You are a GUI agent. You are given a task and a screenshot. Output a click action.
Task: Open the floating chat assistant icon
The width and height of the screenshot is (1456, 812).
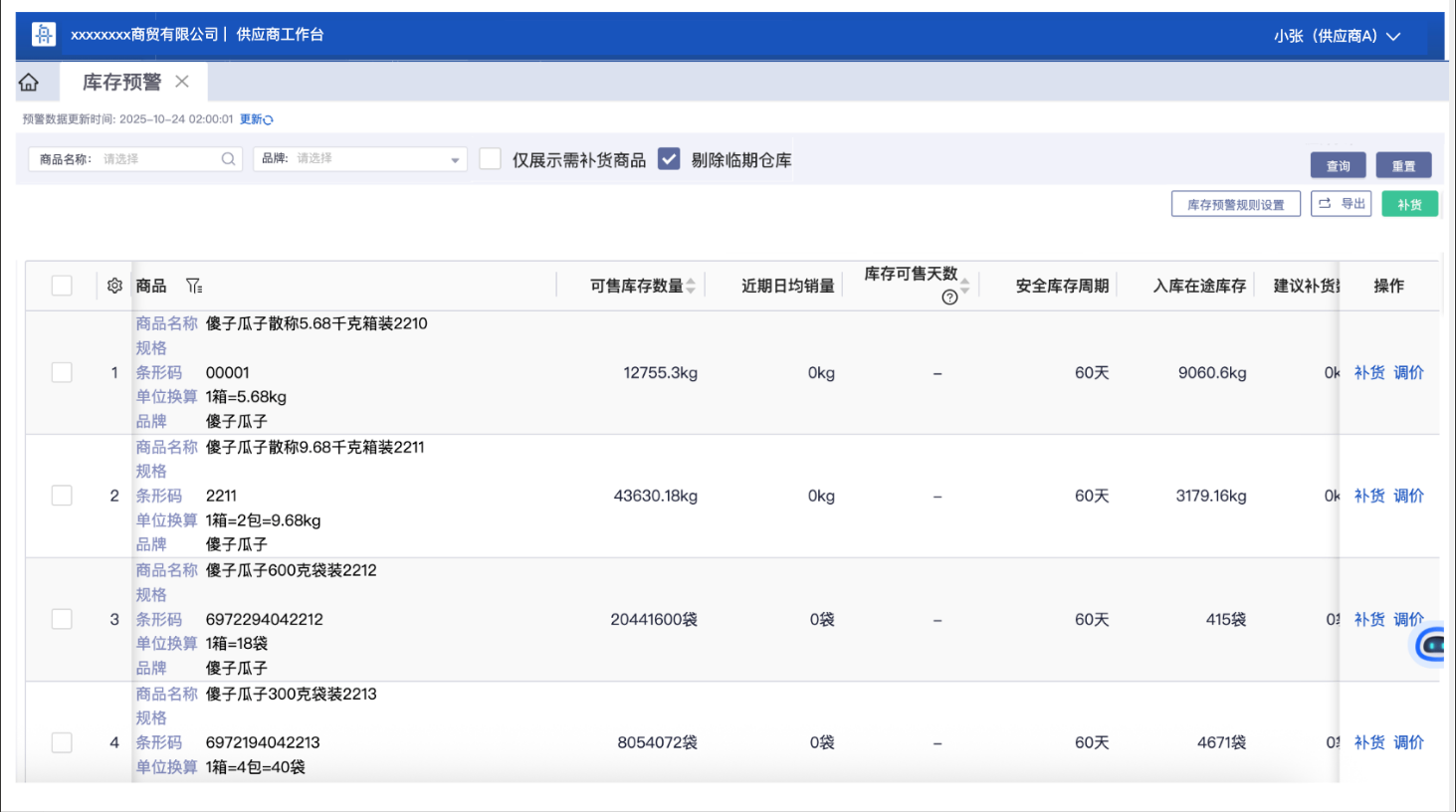point(1431,645)
